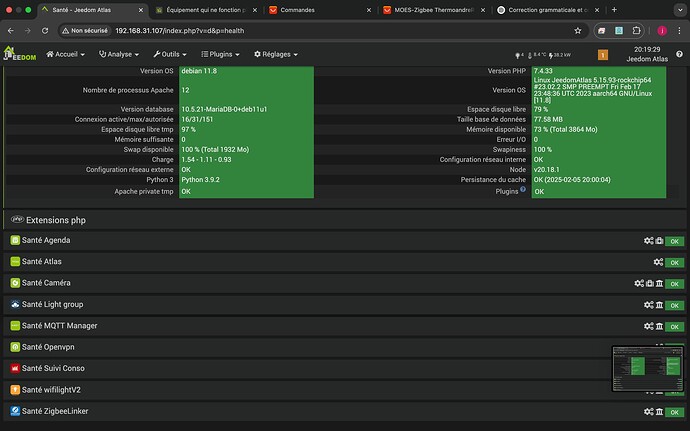This screenshot has height=431, width=690.
Task: Open the Outils dropdown menu
Action: click(x=170, y=54)
